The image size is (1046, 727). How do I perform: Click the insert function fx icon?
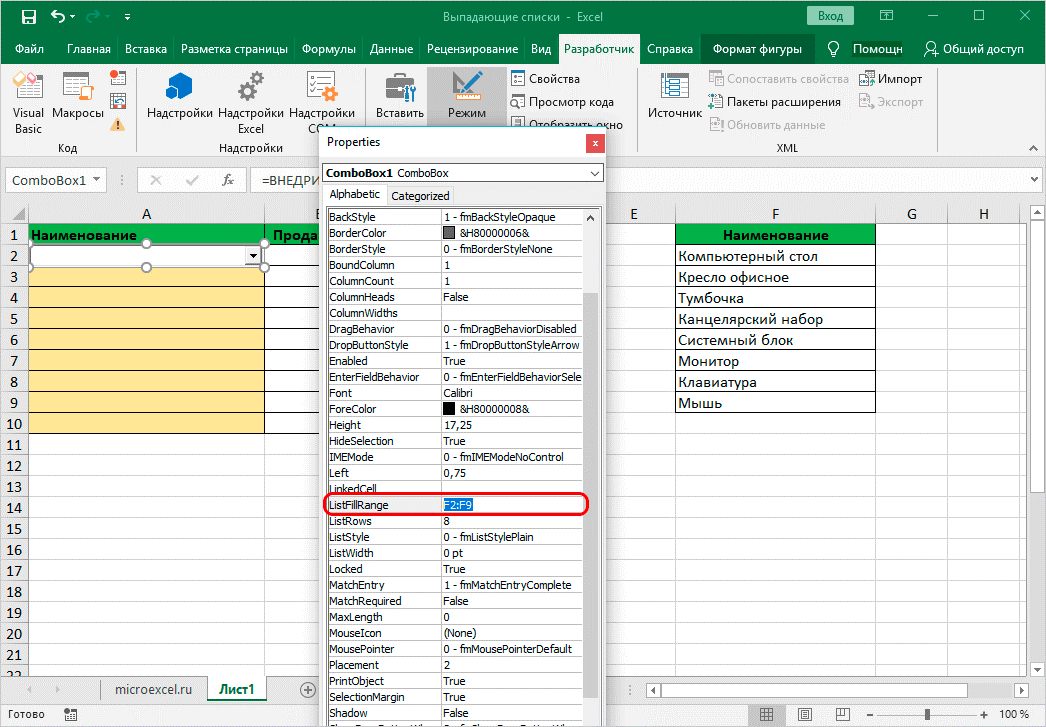point(228,180)
